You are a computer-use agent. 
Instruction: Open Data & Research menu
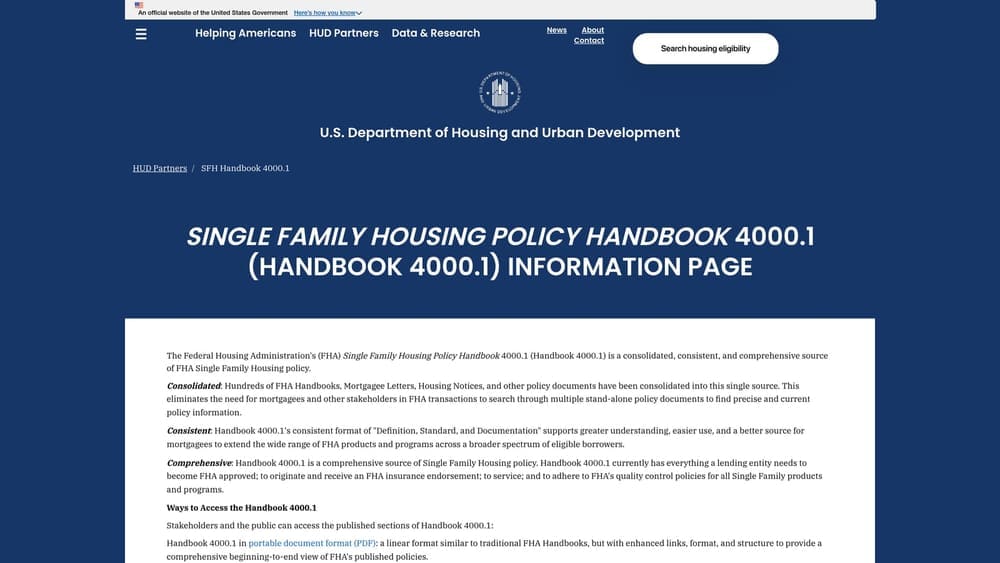coord(436,33)
